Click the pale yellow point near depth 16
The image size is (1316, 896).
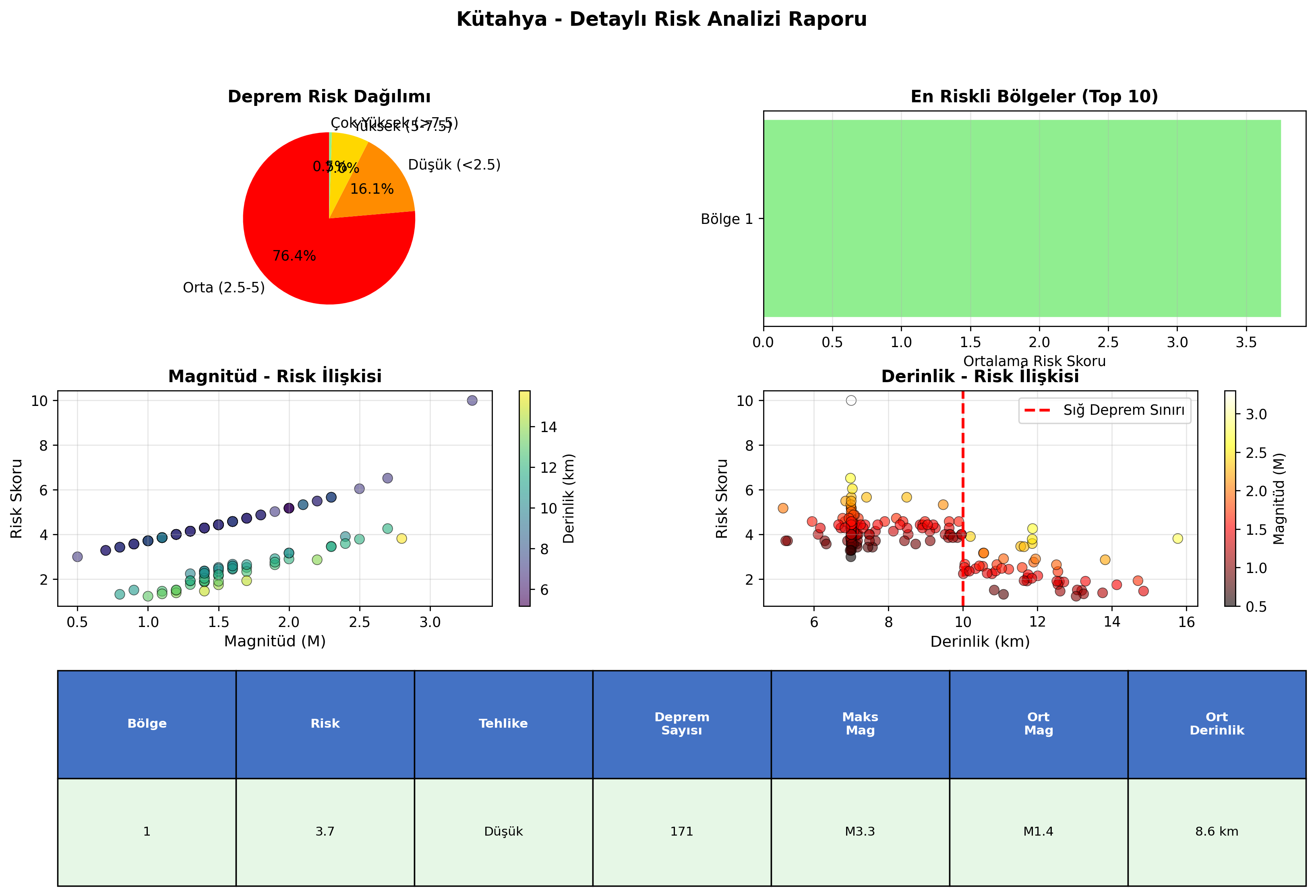coord(1178,538)
